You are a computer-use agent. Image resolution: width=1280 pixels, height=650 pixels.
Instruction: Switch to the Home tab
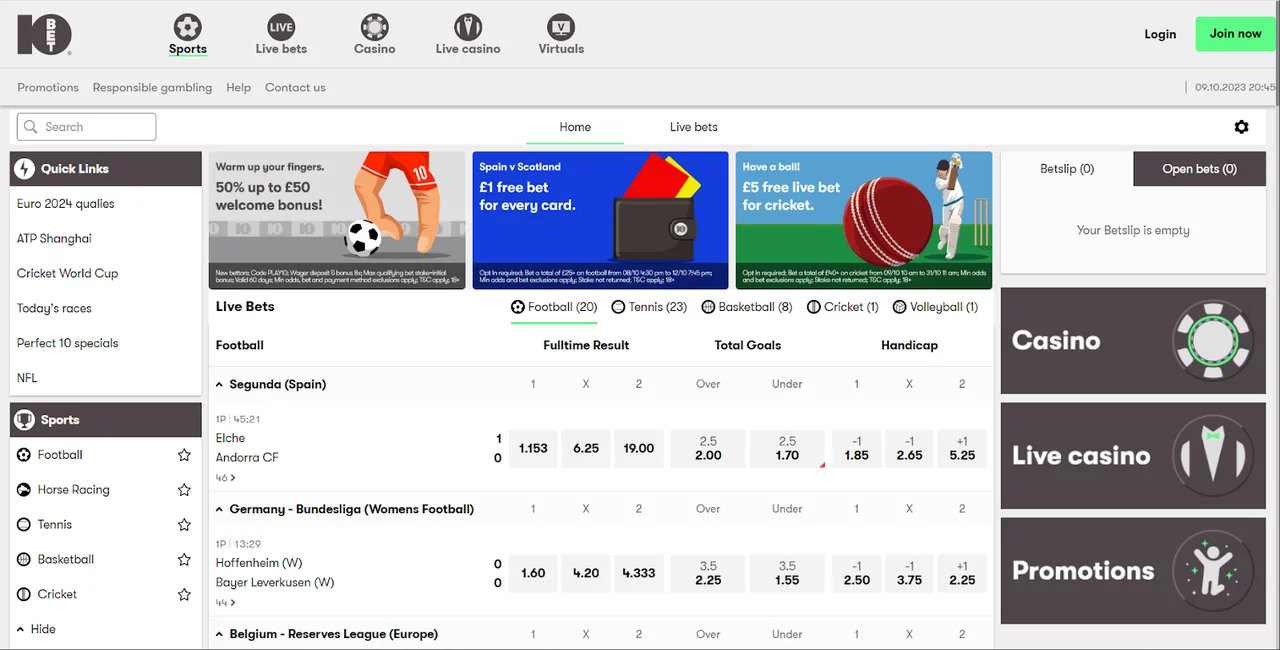coord(575,127)
